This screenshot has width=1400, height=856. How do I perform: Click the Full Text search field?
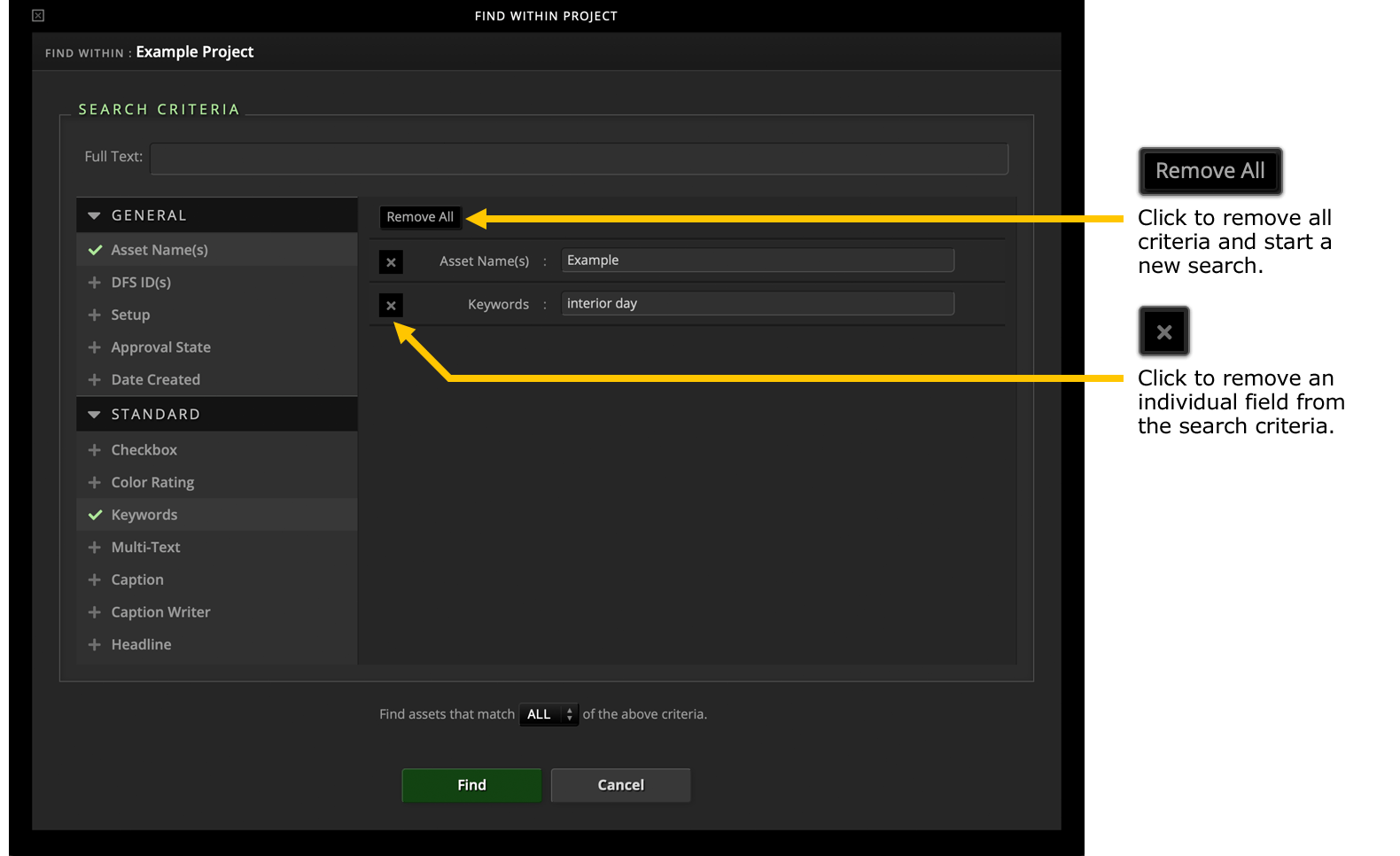point(579,159)
